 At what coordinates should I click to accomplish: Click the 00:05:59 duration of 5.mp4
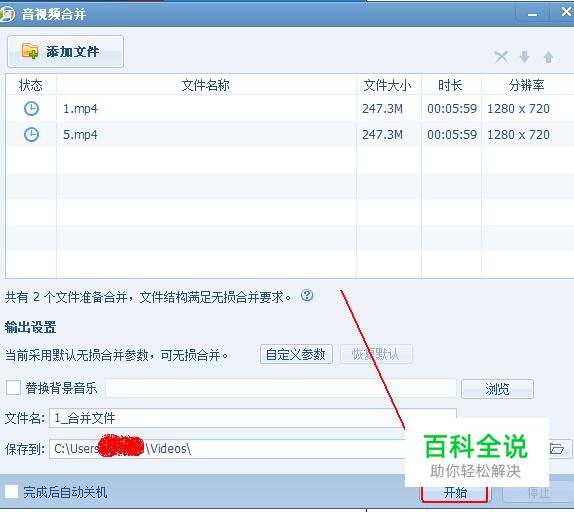tap(452, 135)
